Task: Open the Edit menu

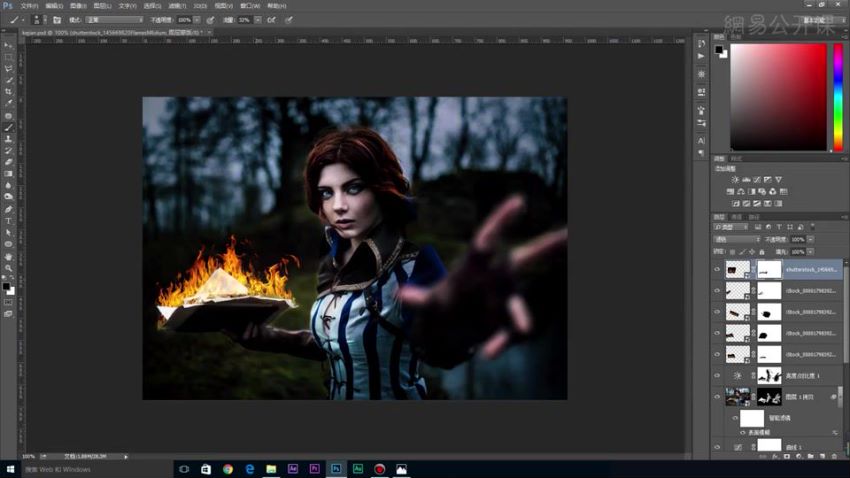Action: [54, 6]
